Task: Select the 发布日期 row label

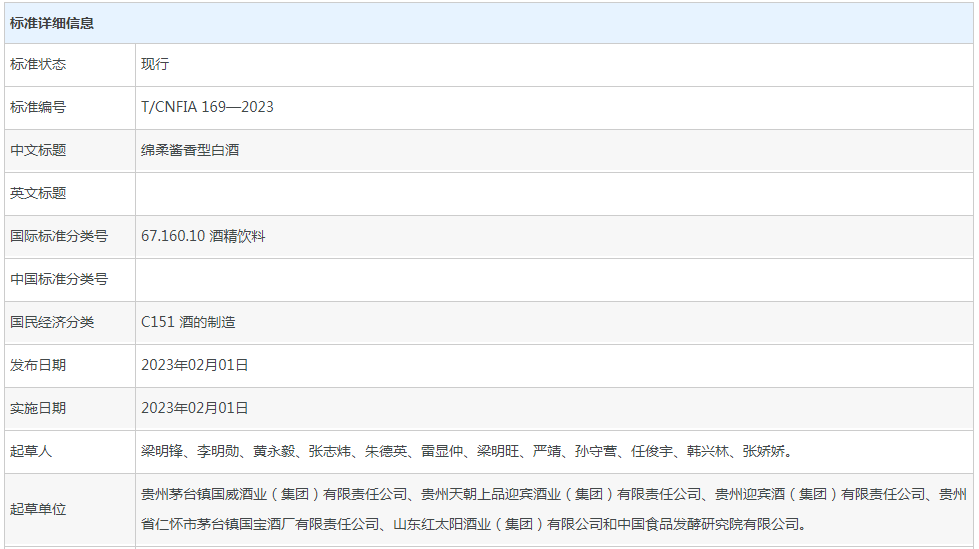Action: pyautogui.click(x=38, y=365)
